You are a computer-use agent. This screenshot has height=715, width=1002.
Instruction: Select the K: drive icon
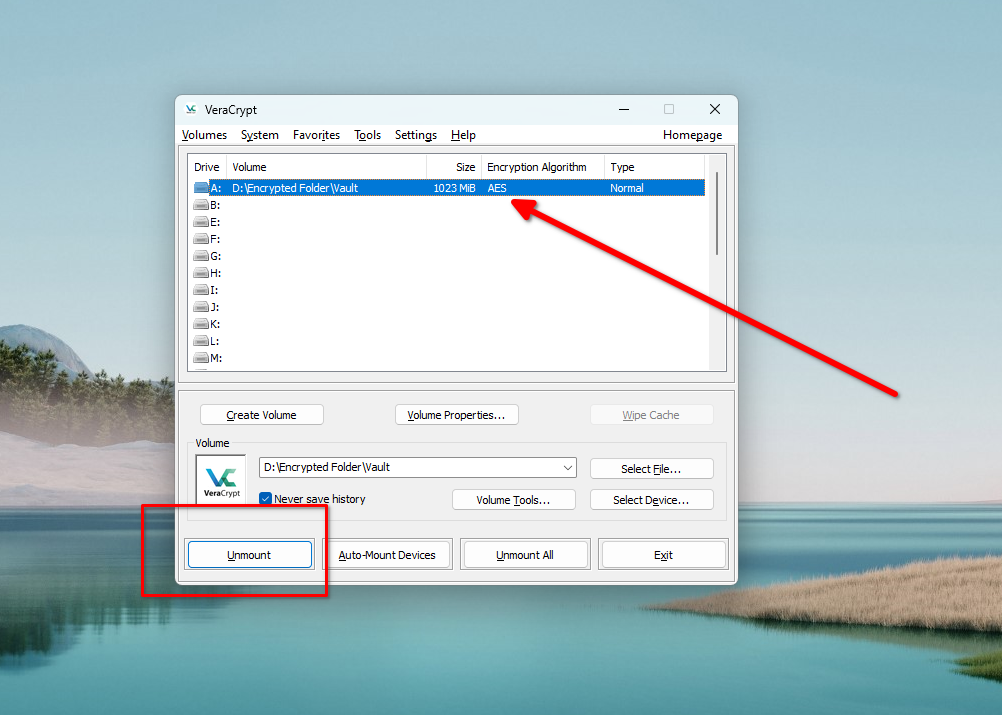tap(201, 324)
